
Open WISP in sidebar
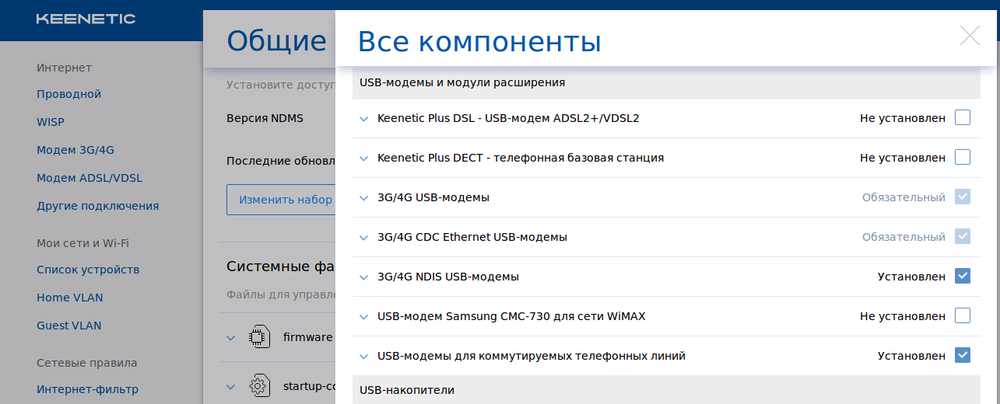click(x=50, y=122)
